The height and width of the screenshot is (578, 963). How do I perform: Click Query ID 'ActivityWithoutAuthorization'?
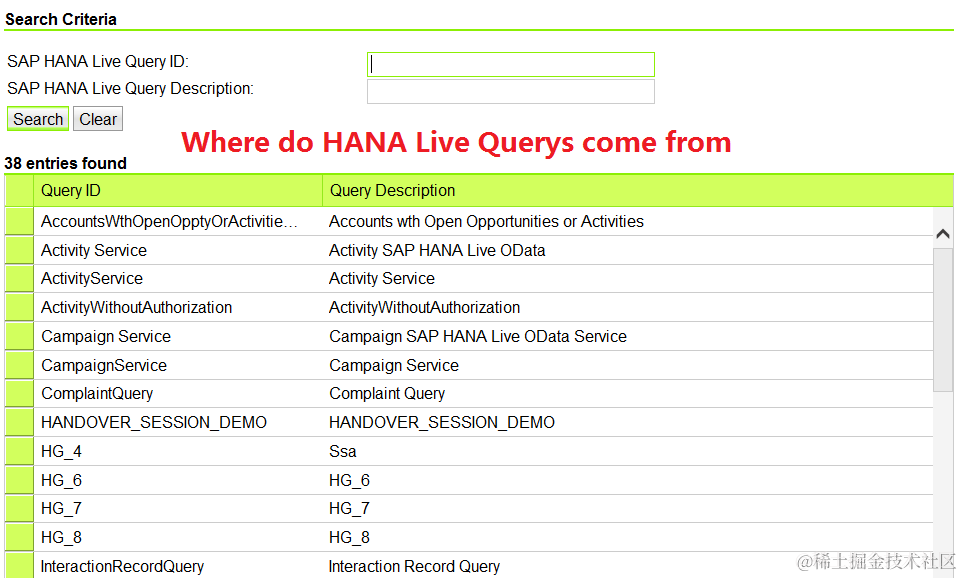(x=136, y=307)
